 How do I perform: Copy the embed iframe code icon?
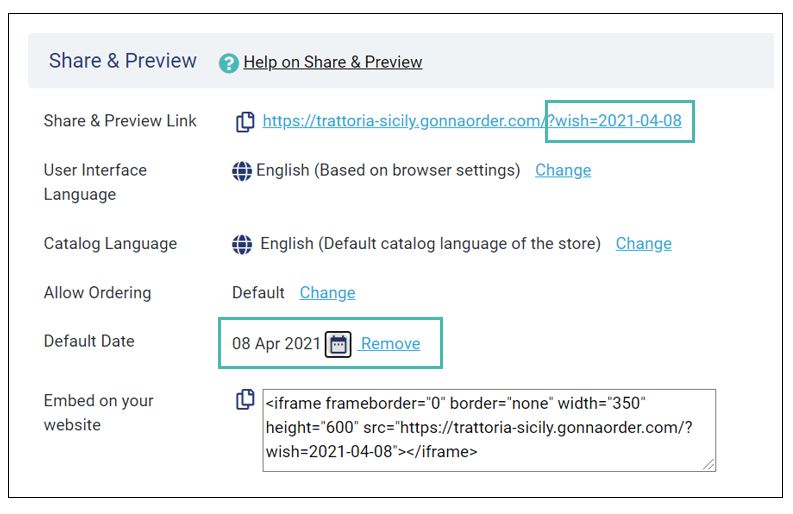[x=245, y=399]
